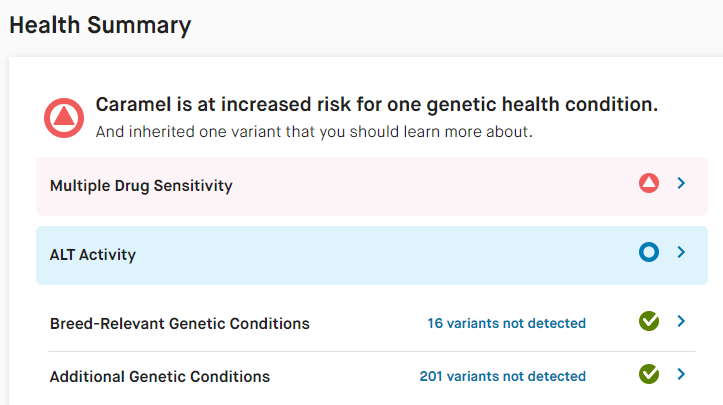This screenshot has height=405, width=723.
Task: Click green checkmark for Breed-Relevant Genetic Conditions
Action: 649,322
